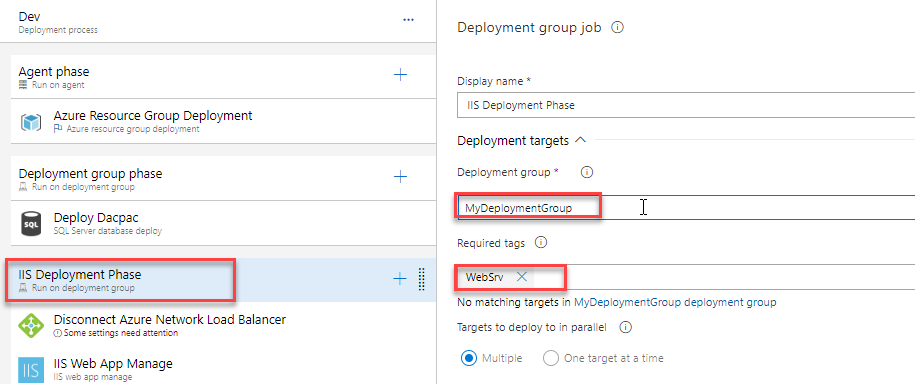The width and height of the screenshot is (915, 384).
Task: Click the Azure Resource Group Deployment cube icon
Action: 30,122
